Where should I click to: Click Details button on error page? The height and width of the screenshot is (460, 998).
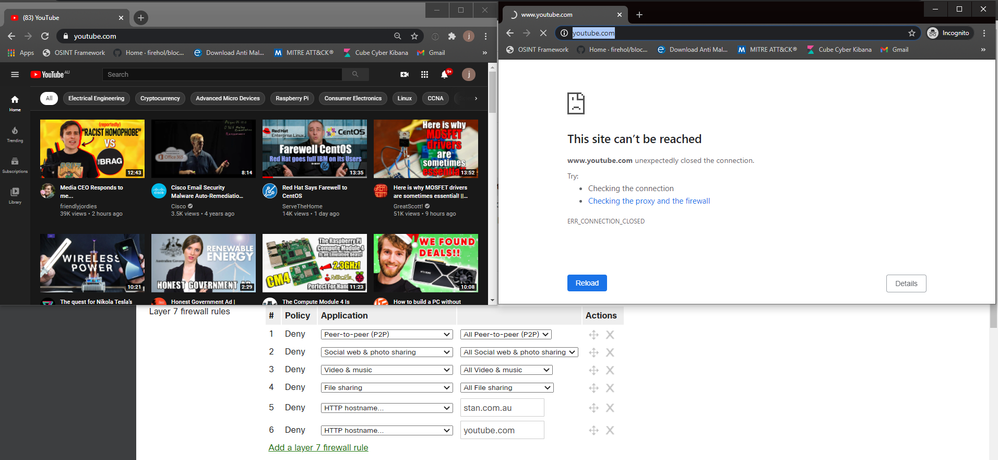pyautogui.click(x=906, y=284)
